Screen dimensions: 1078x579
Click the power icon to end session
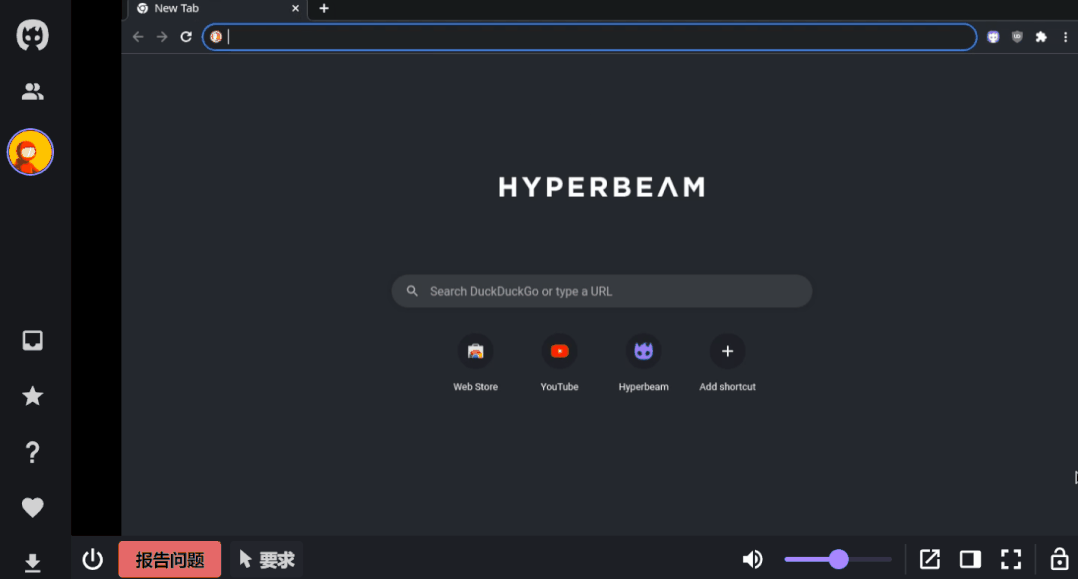point(93,559)
